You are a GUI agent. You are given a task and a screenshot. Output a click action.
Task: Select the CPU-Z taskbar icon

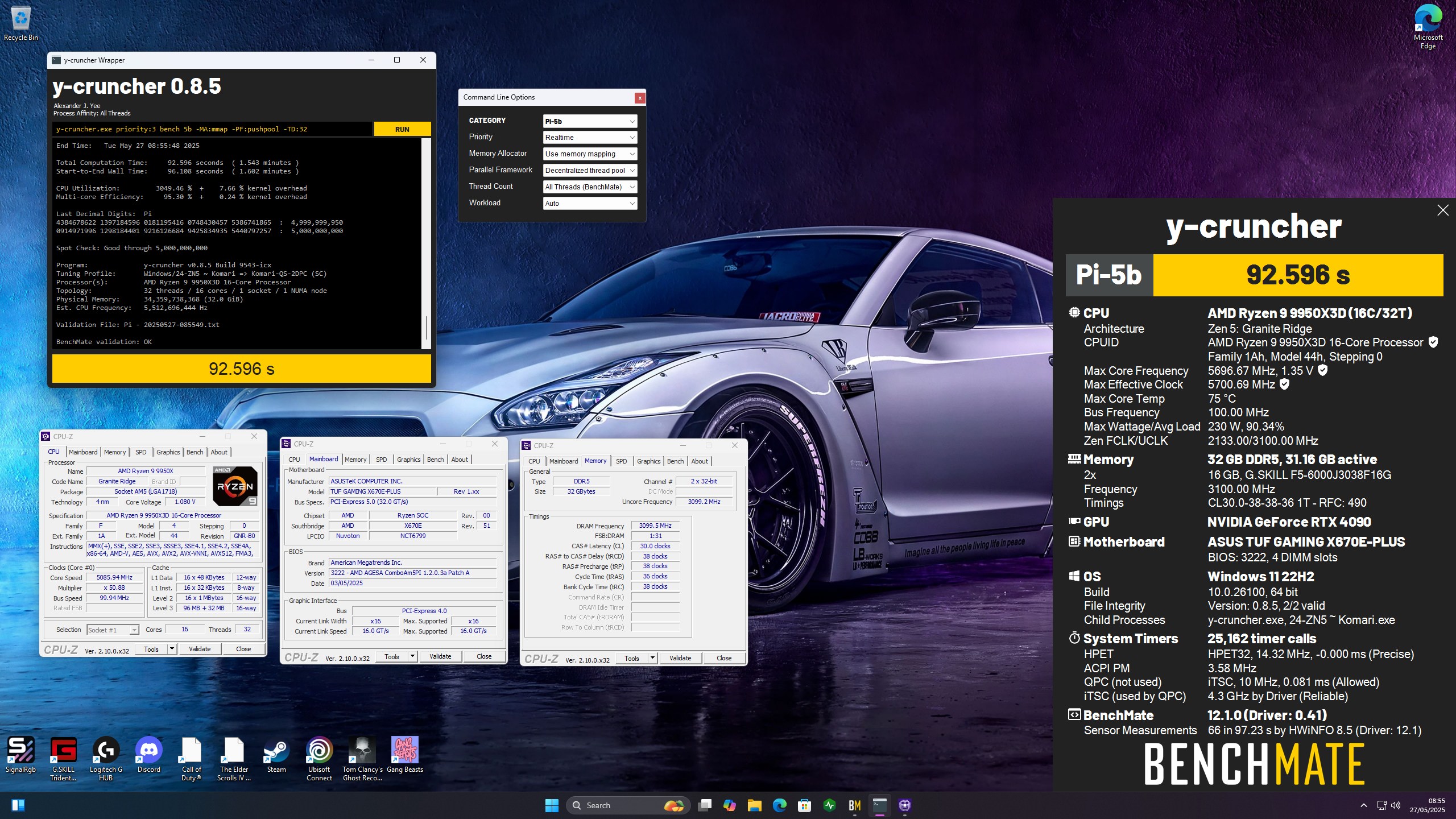coord(905,805)
